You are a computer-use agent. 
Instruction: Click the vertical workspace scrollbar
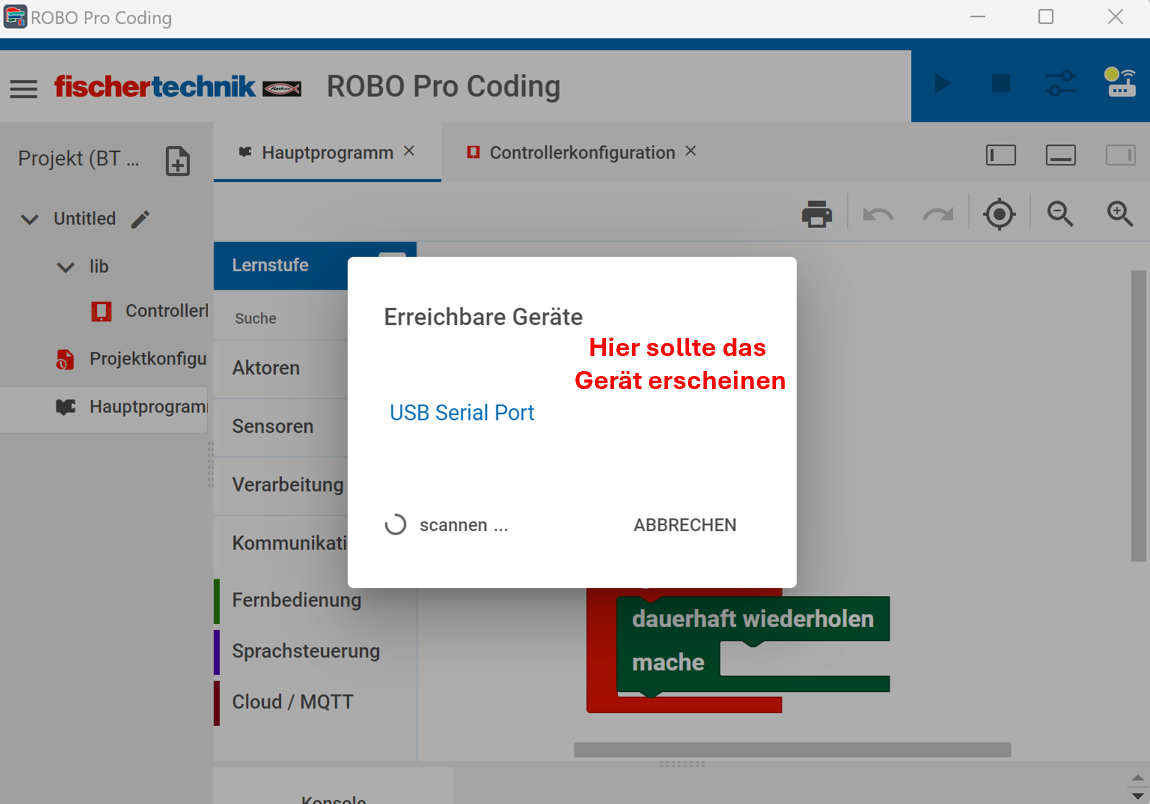coord(1138,416)
